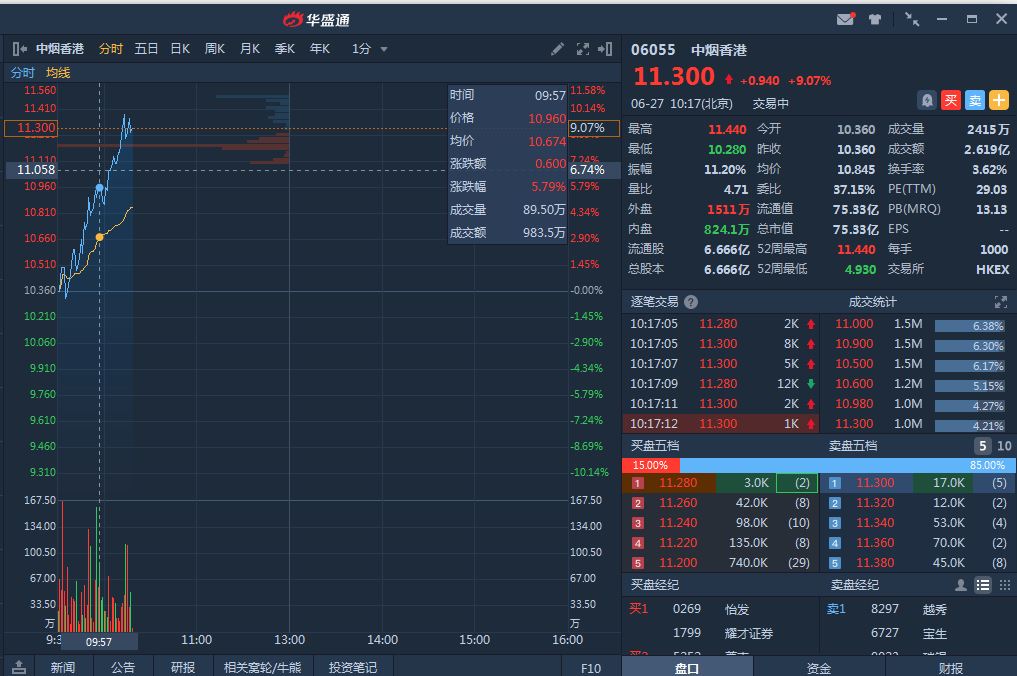Click the 09:57 time marker on axis
Image resolution: width=1017 pixels, height=676 pixels.
pos(99,642)
